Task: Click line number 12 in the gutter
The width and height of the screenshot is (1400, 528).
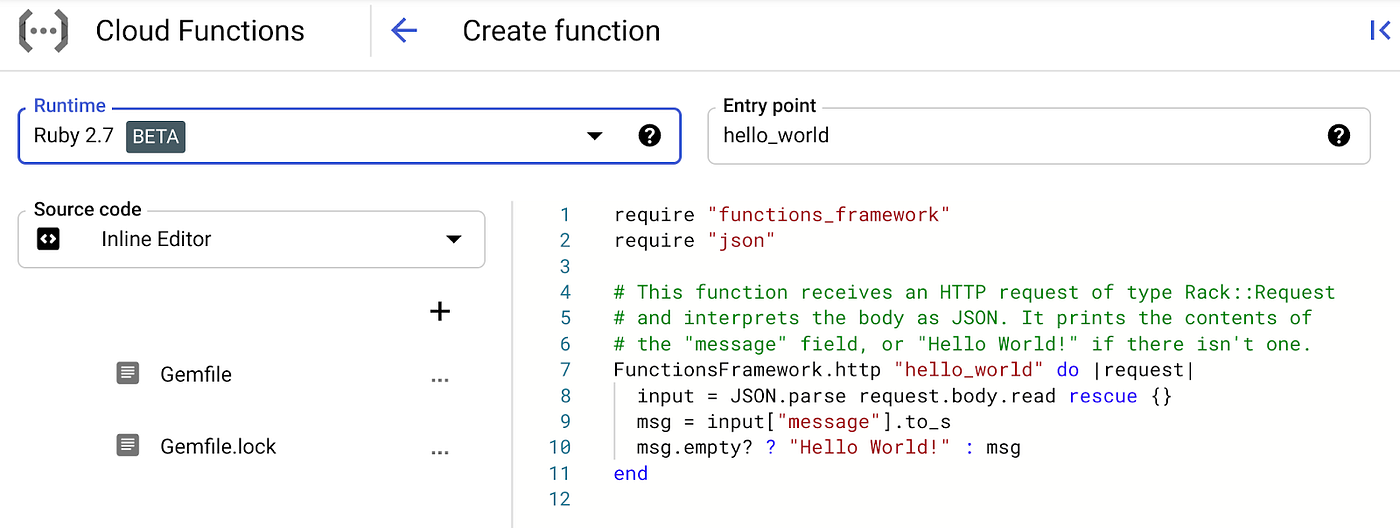Action: (x=560, y=500)
